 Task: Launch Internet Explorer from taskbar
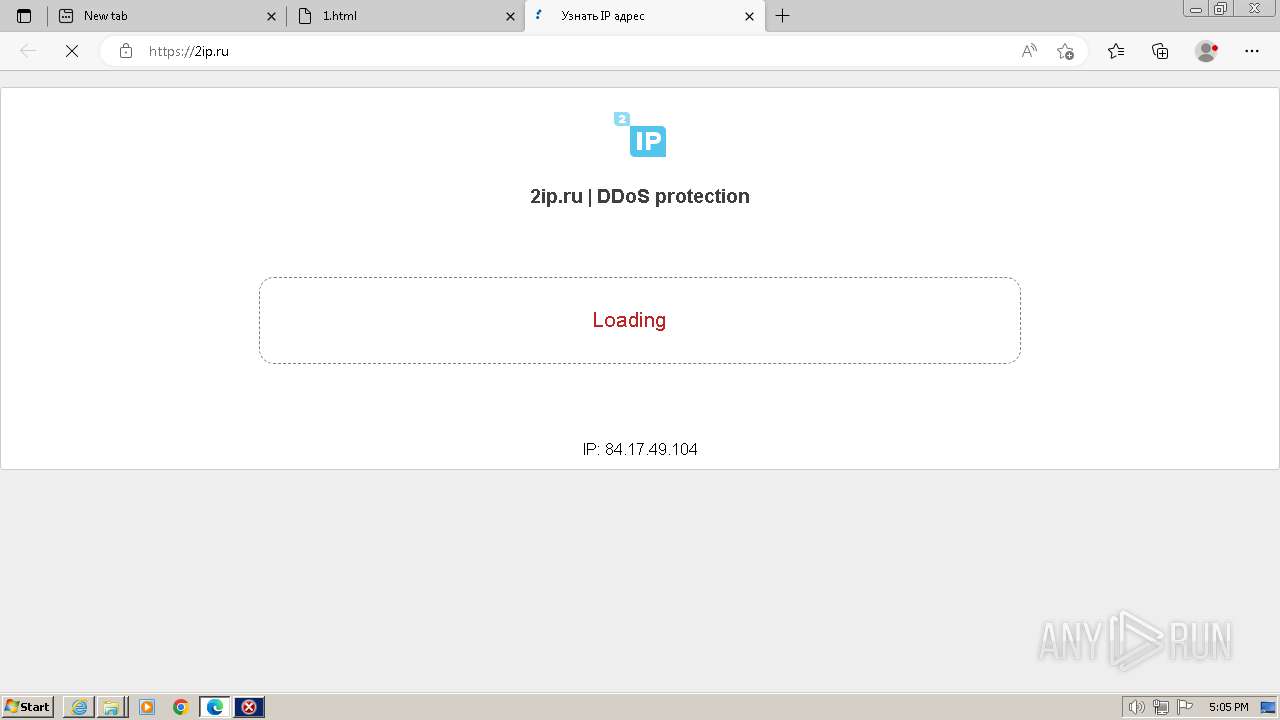click(x=79, y=707)
